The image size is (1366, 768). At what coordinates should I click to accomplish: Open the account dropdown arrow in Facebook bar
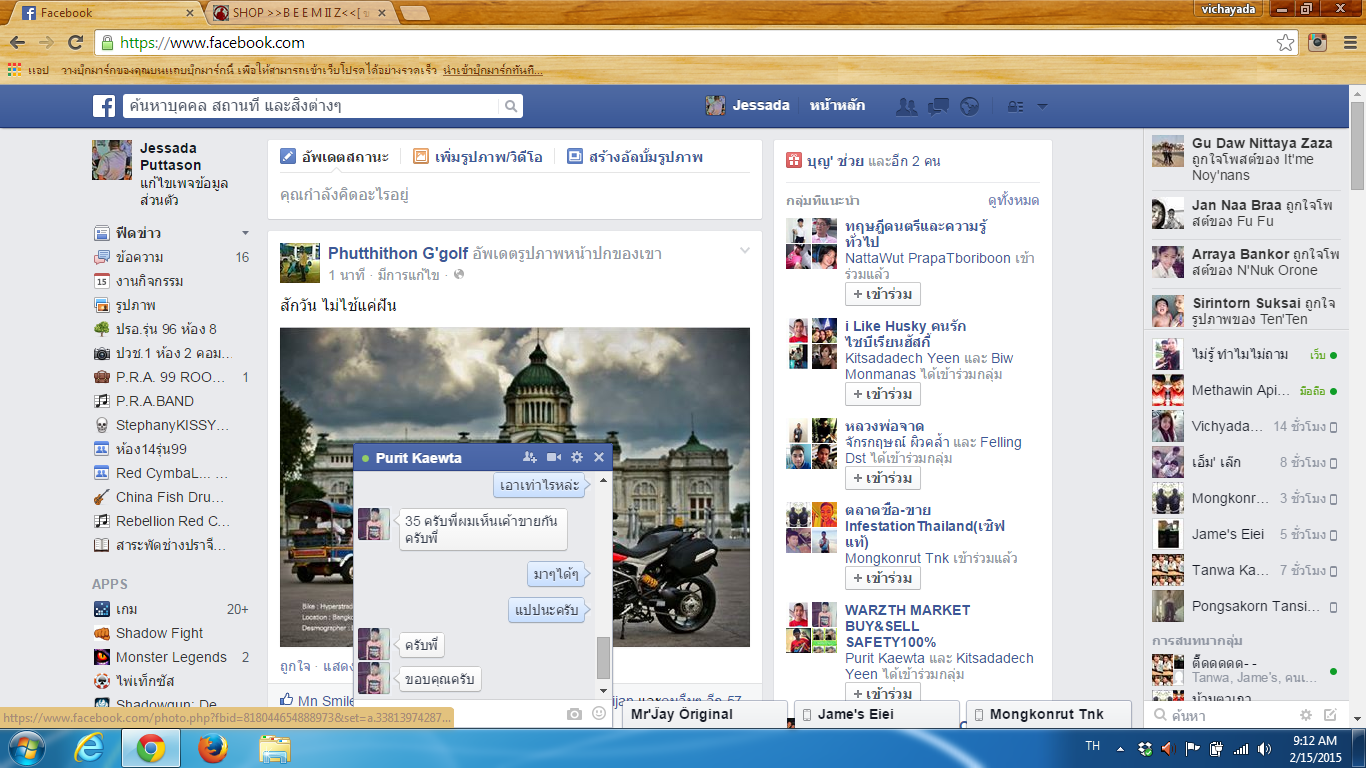tap(1042, 106)
